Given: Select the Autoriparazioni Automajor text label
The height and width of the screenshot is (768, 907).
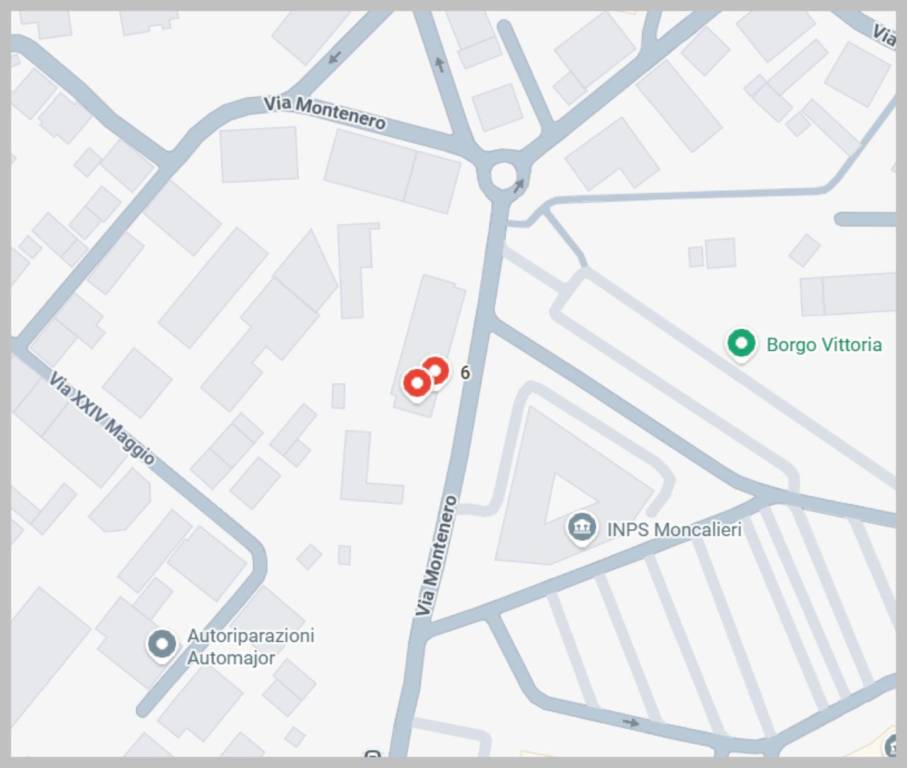Looking at the screenshot, I should click(250, 647).
